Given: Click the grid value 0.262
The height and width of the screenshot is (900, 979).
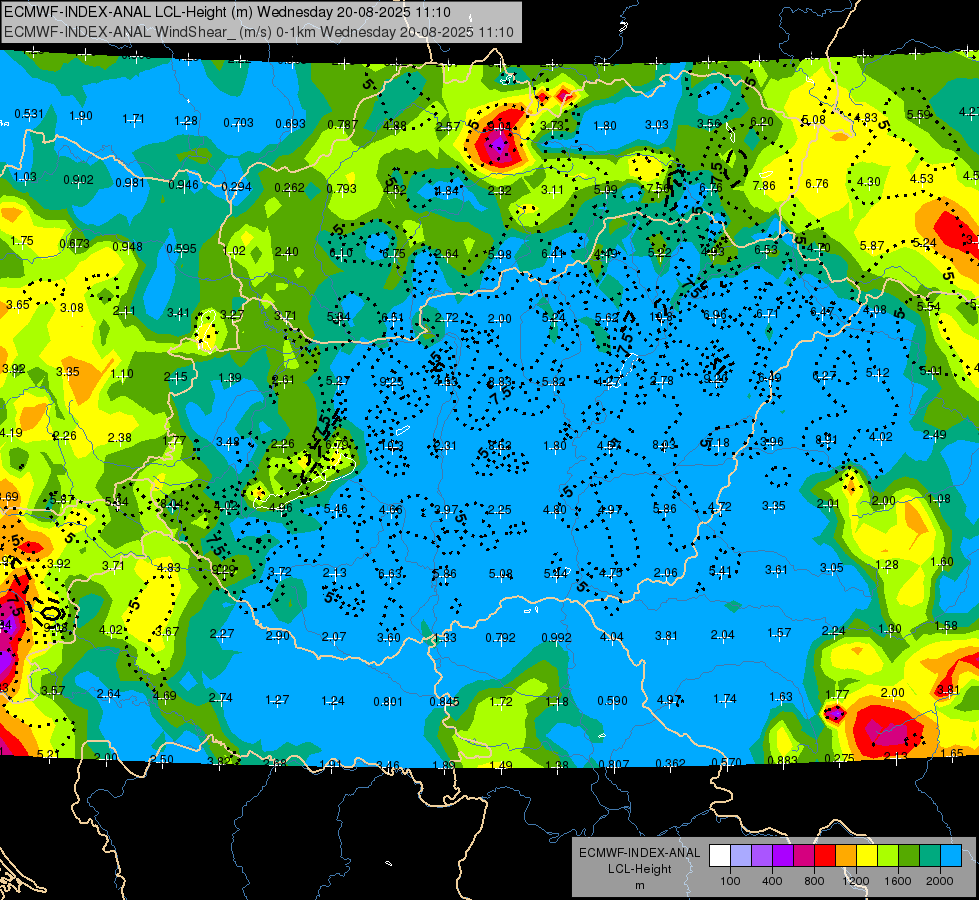Looking at the screenshot, I should tap(289, 188).
